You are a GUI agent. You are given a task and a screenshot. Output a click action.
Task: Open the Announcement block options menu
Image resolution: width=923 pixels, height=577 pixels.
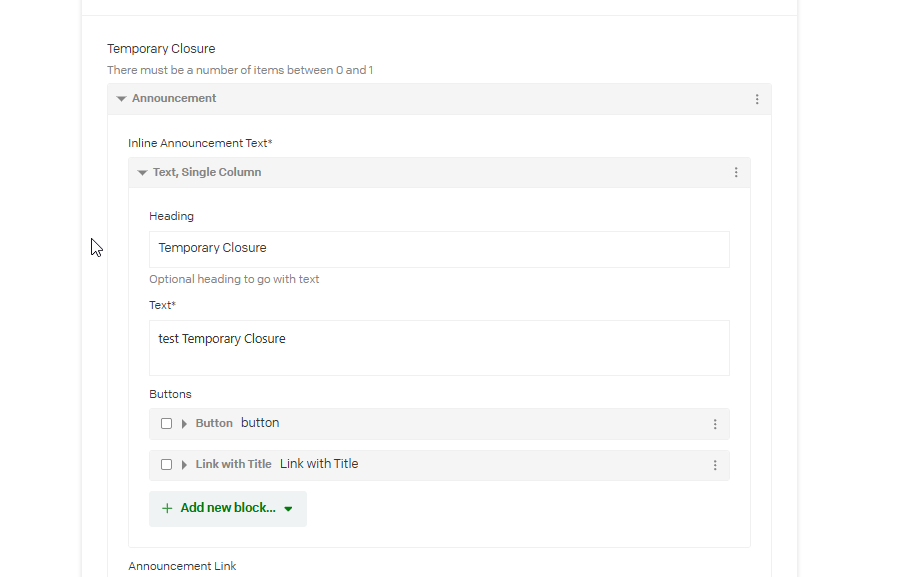point(757,99)
